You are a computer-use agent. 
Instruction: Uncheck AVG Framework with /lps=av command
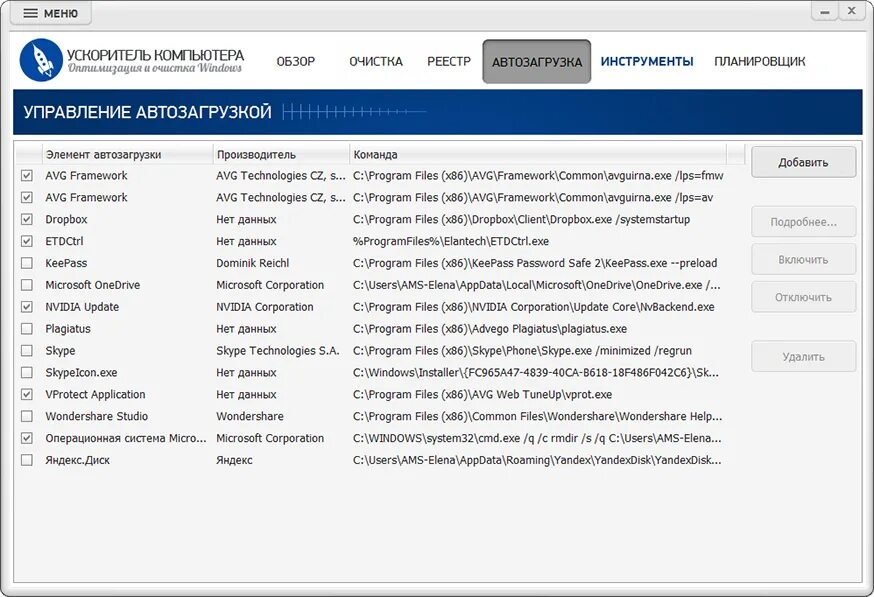(27, 197)
